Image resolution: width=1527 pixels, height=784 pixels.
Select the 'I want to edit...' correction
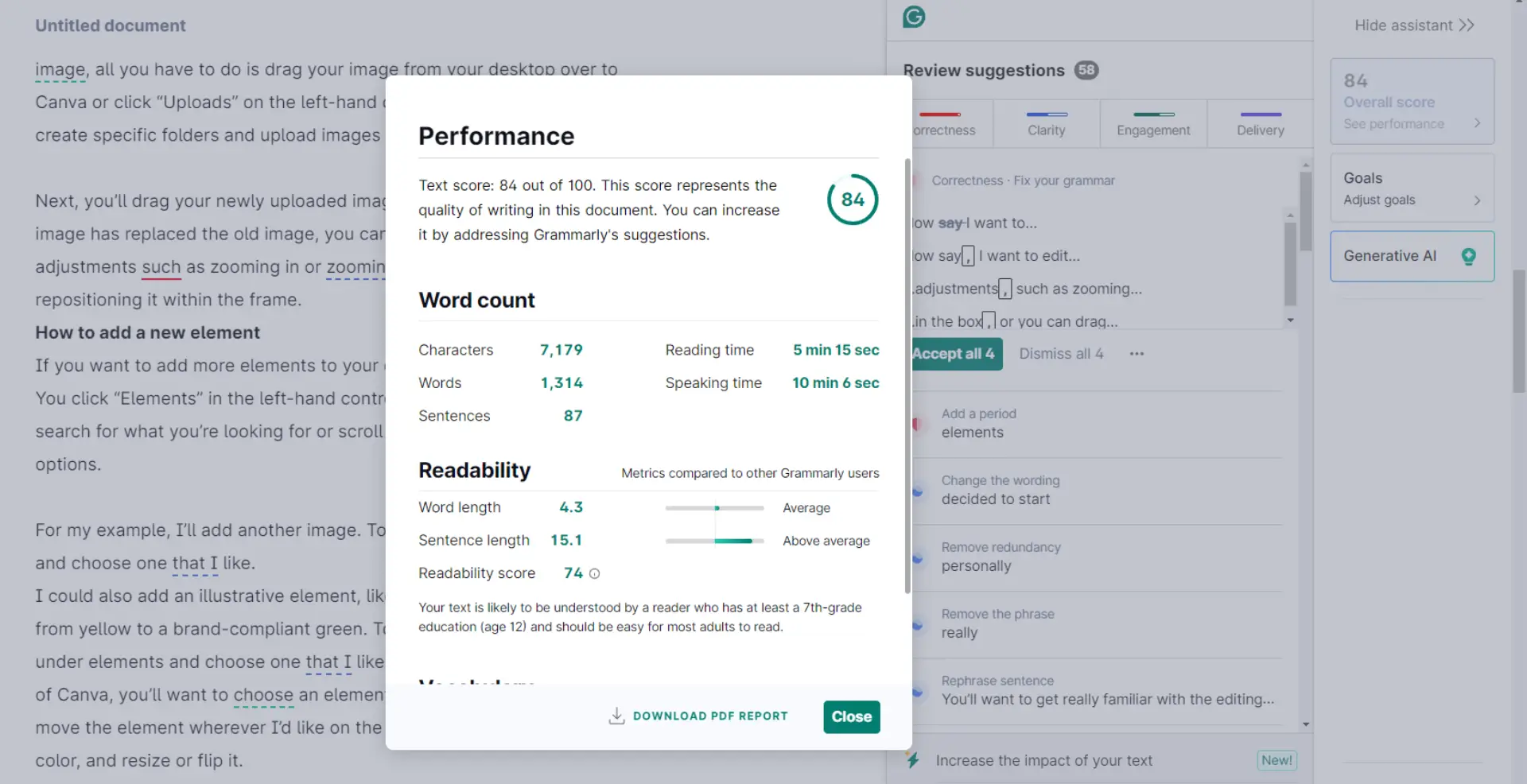997,256
